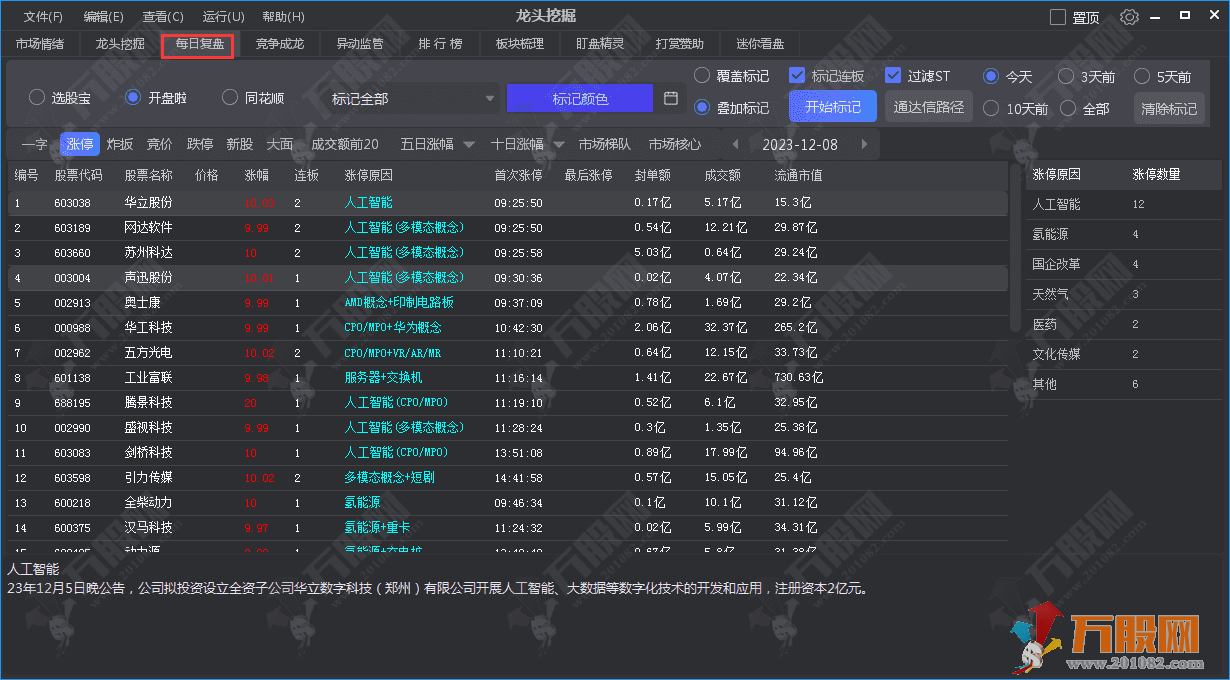
Task: Uncheck 标记连板 checkbox
Action: click(797, 75)
